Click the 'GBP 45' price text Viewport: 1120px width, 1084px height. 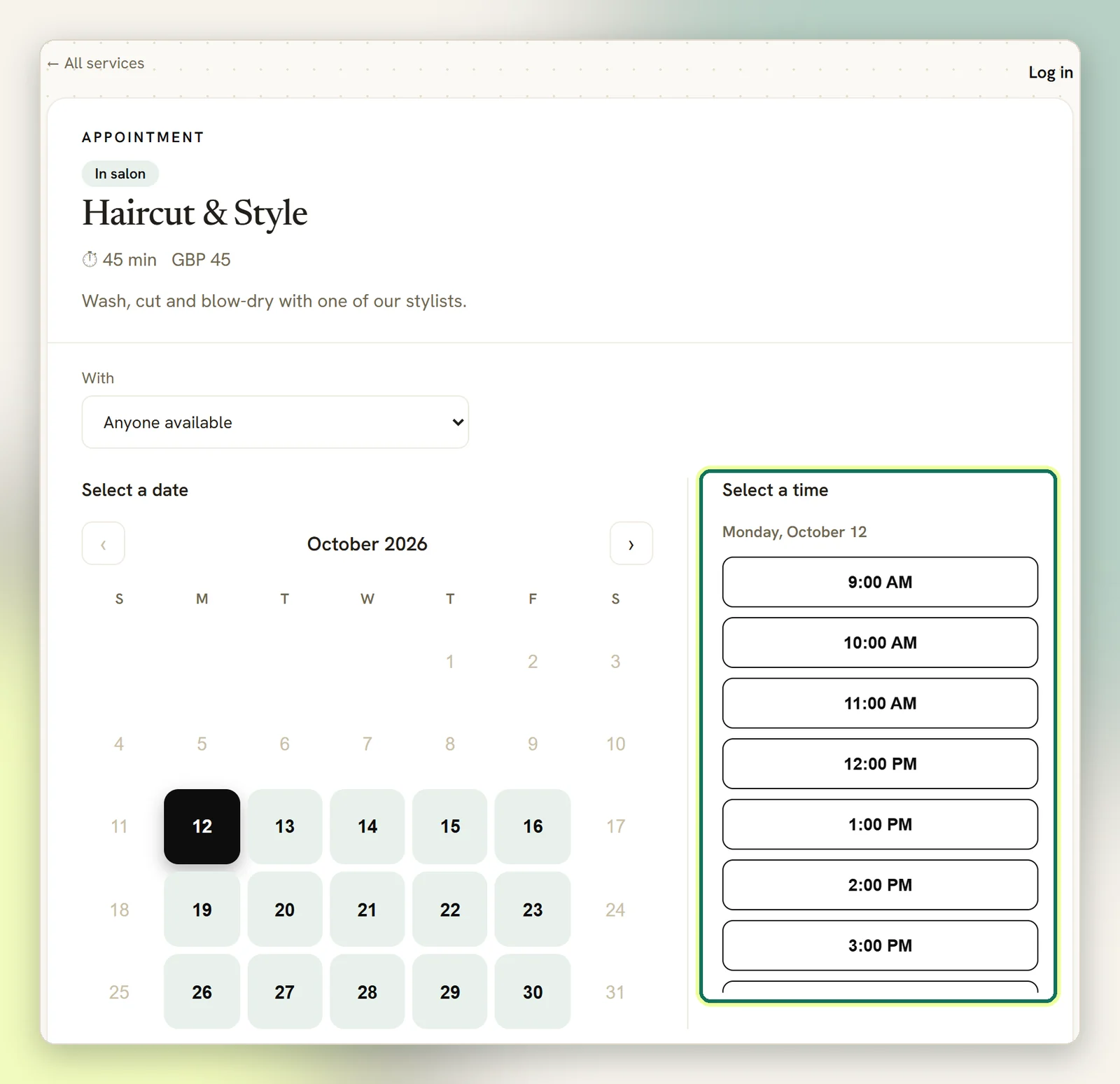click(x=201, y=260)
